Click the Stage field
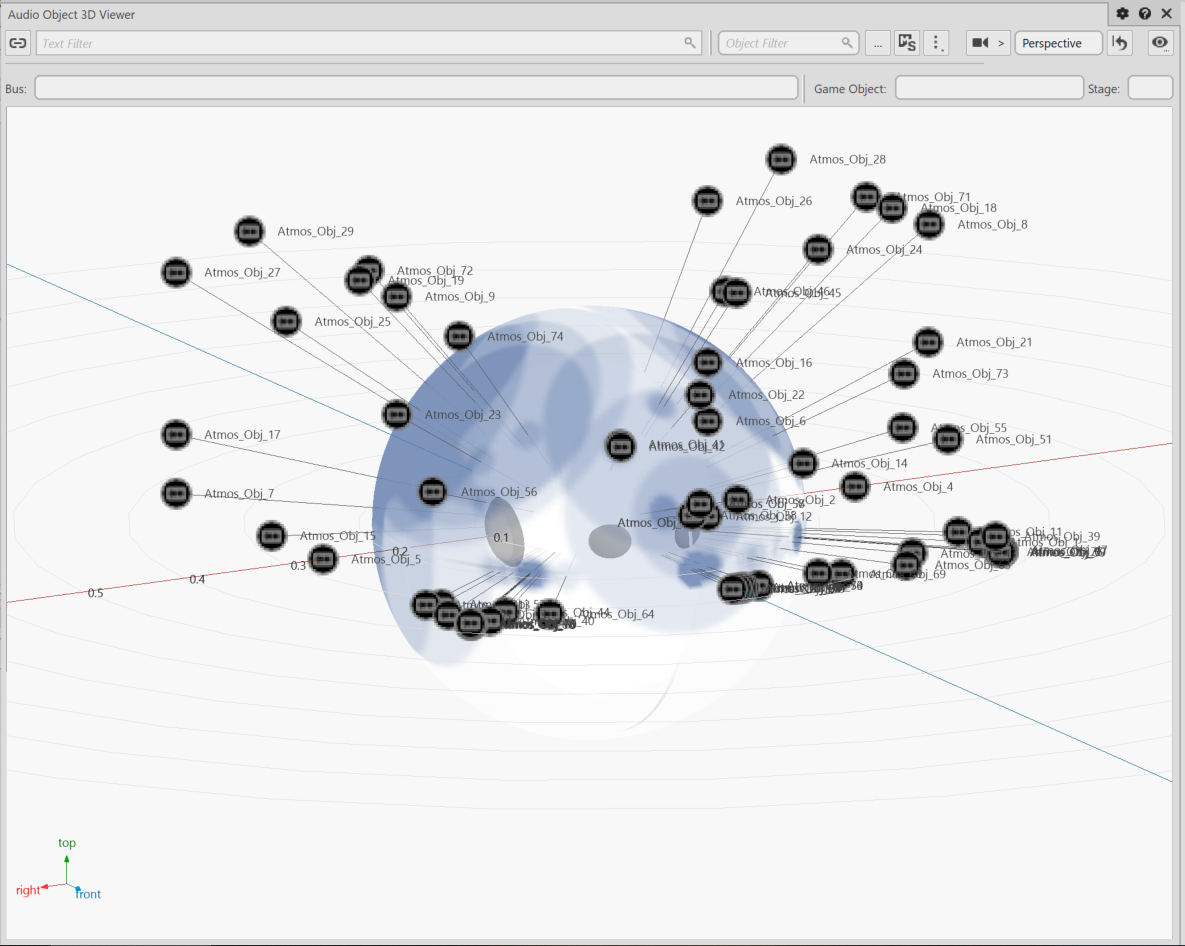The width and height of the screenshot is (1185, 946). point(1150,88)
